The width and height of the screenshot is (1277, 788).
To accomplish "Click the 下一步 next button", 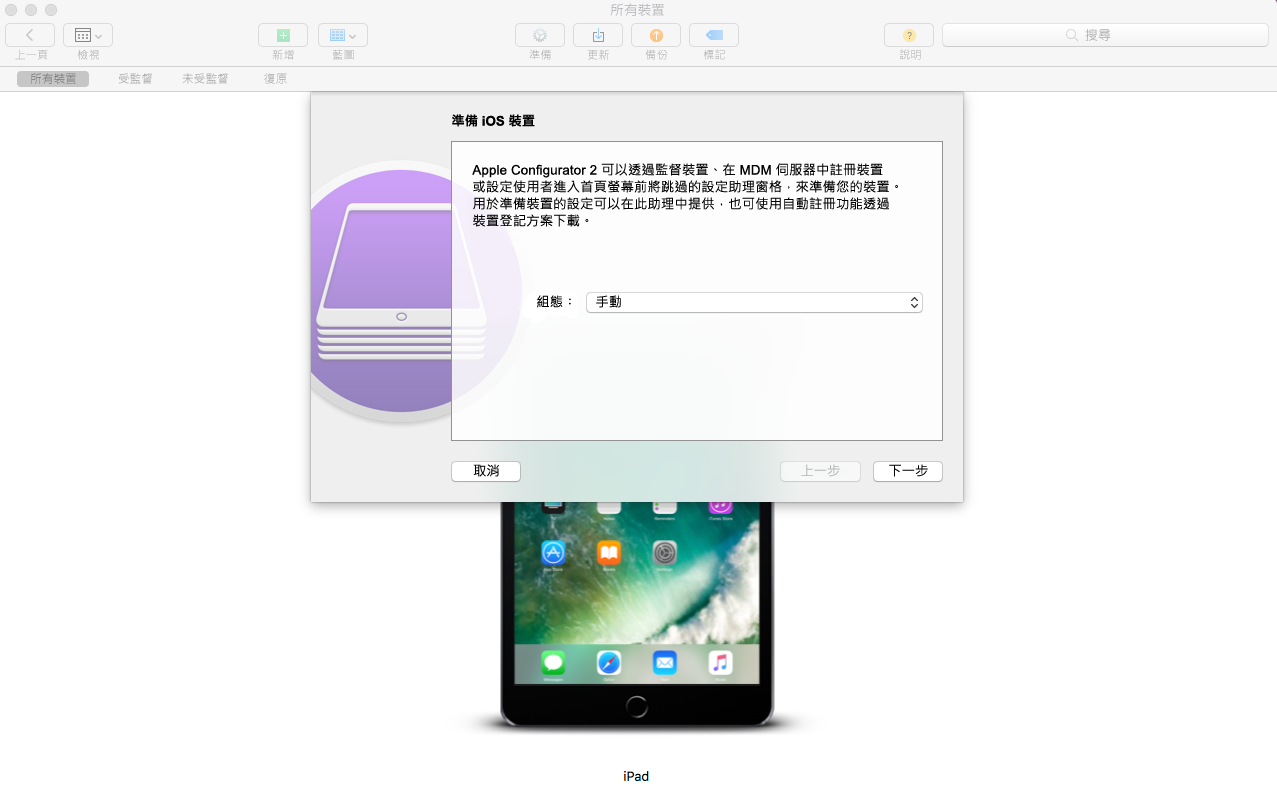I will [x=908, y=471].
